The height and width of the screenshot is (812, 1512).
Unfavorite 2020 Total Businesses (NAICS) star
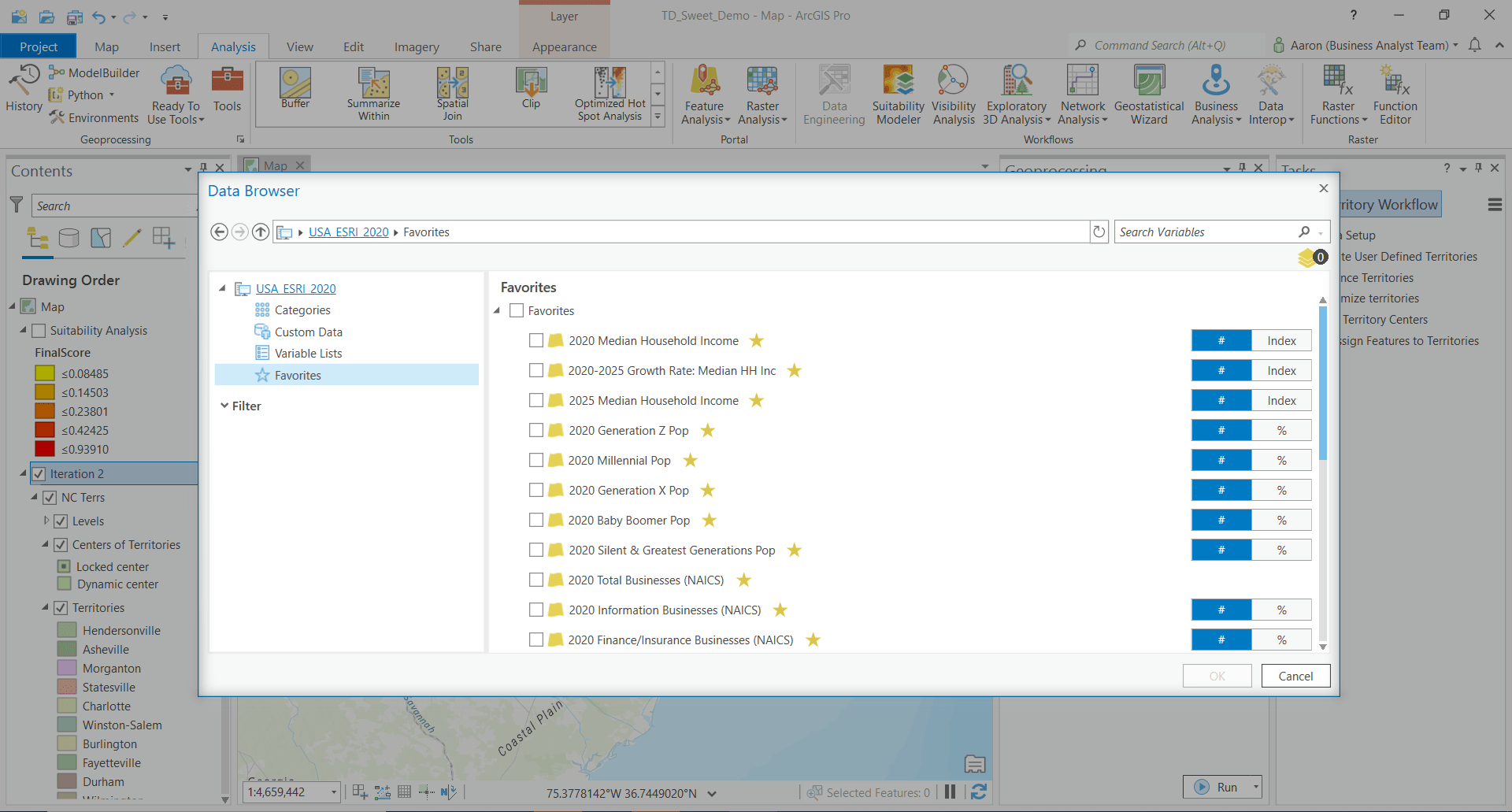743,580
